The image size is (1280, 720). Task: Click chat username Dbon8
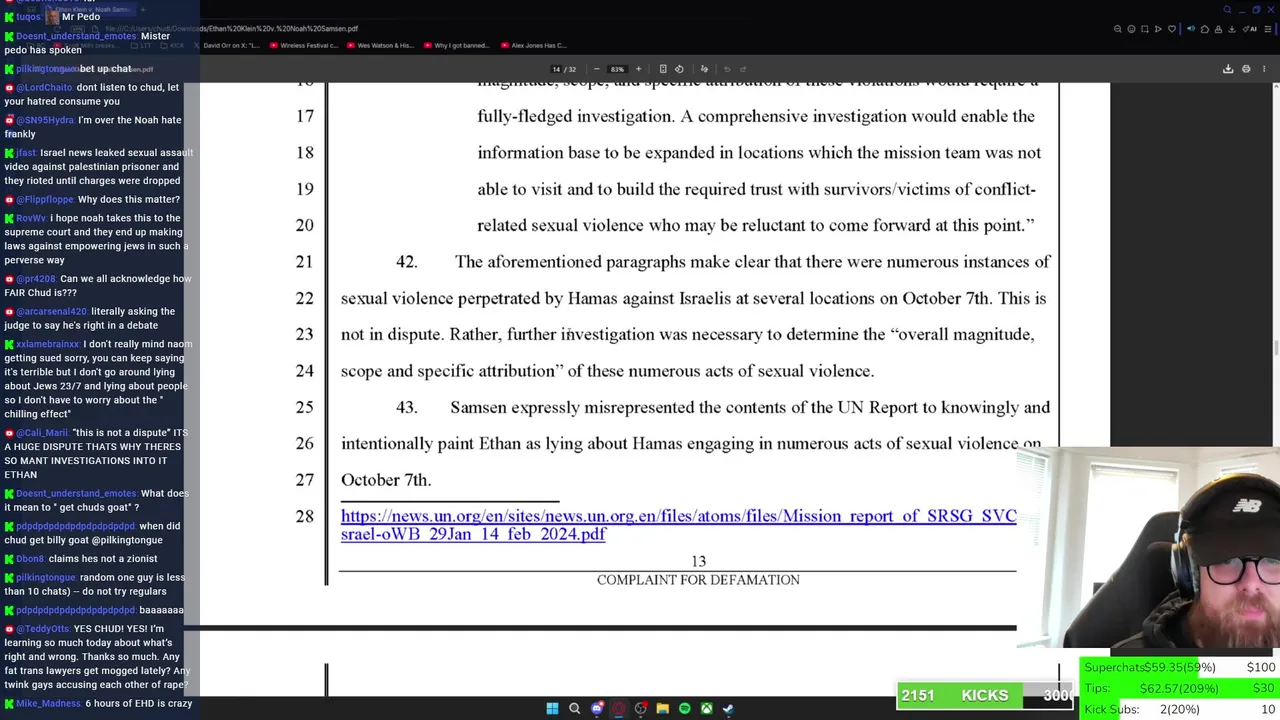point(30,559)
